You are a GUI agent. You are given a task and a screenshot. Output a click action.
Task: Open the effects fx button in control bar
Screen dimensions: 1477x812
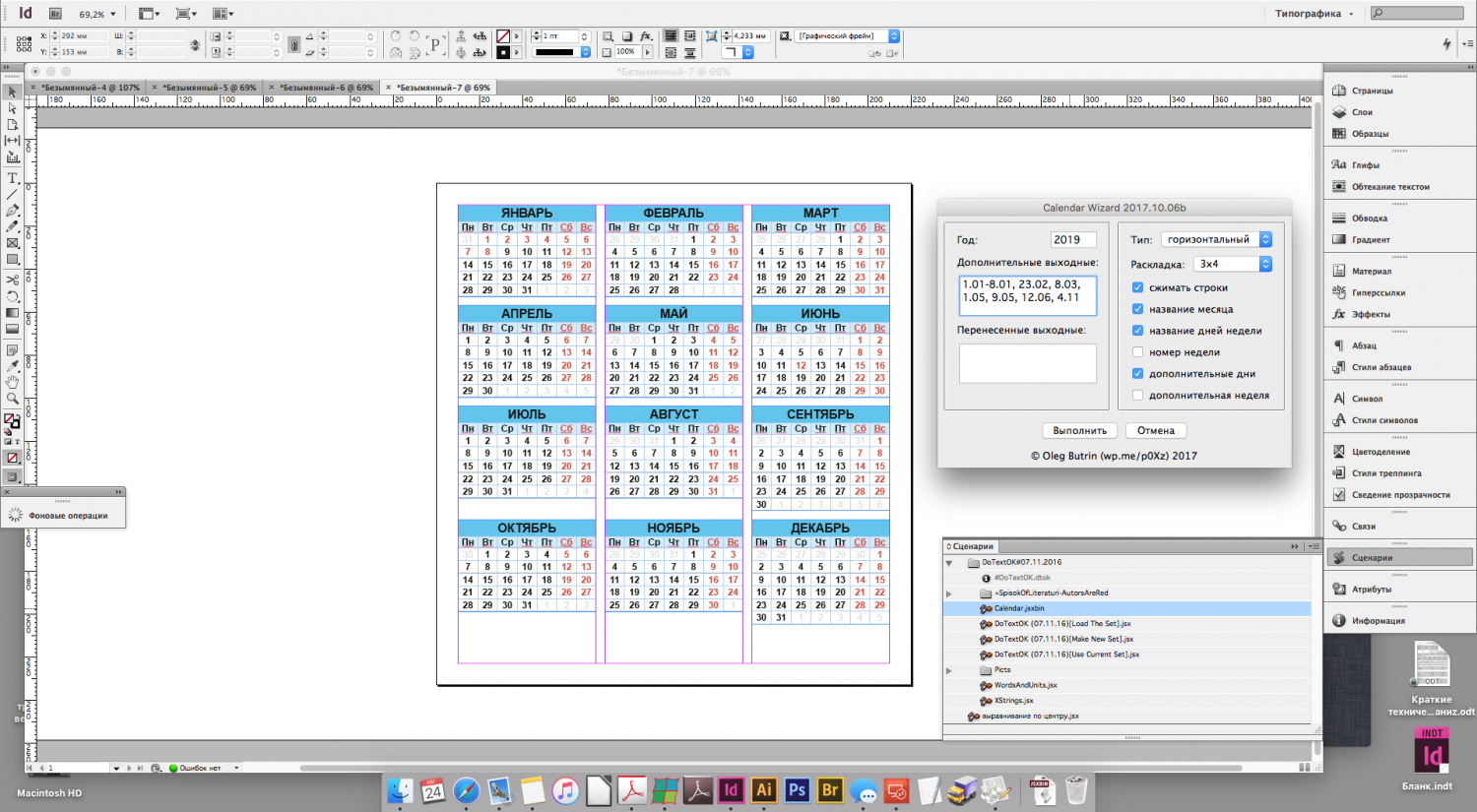click(646, 36)
